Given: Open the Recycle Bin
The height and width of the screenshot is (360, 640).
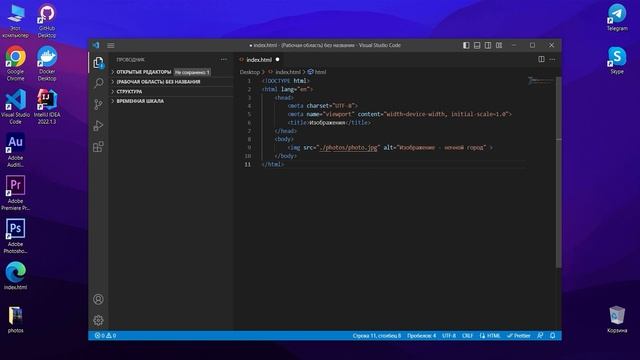Looking at the screenshot, I should pyautogui.click(x=617, y=319).
